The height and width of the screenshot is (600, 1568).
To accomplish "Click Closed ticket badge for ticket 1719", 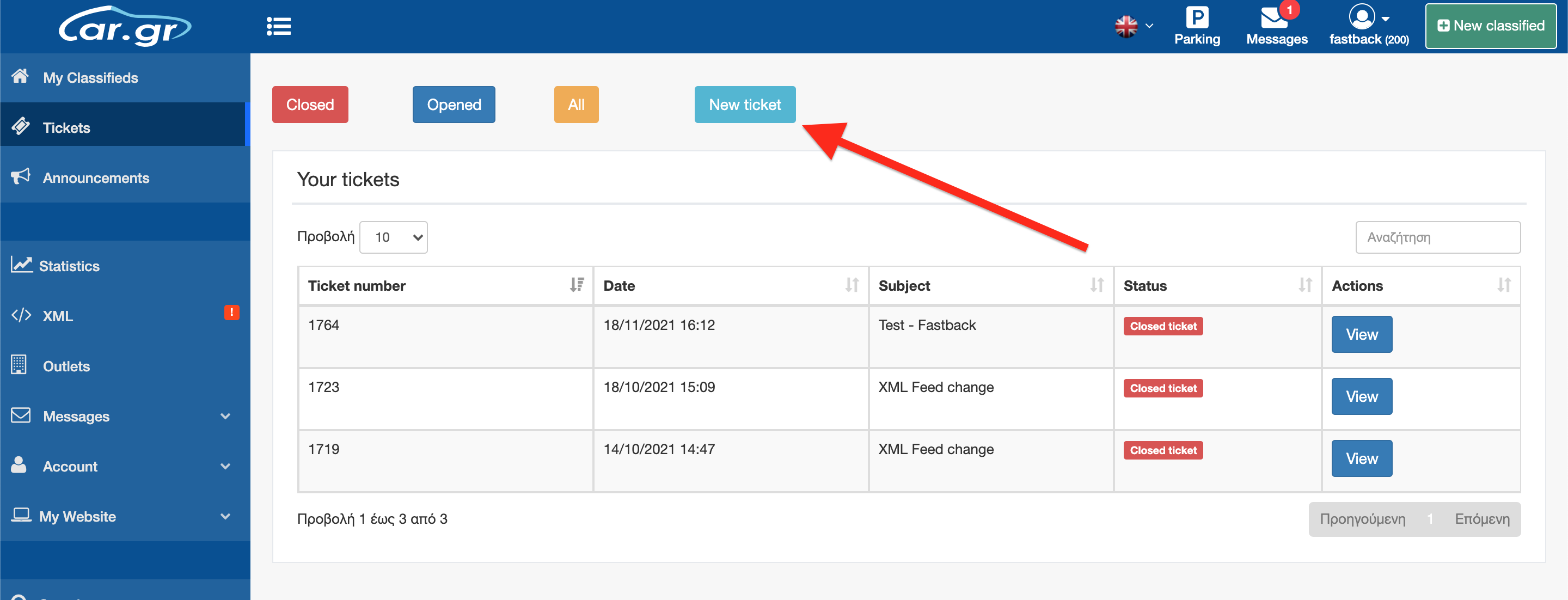I will tap(1163, 450).
